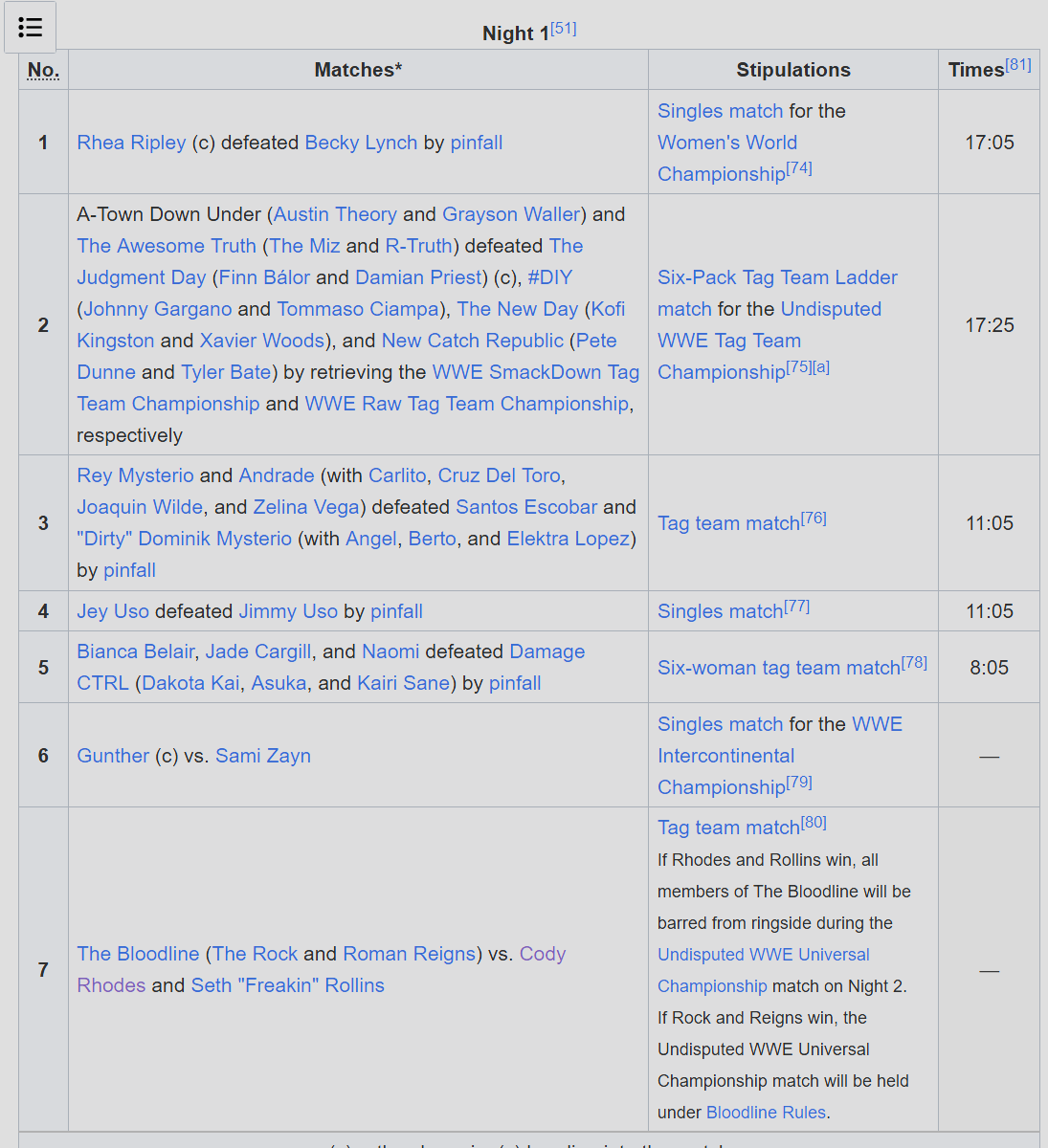
Task: Open the Zelina Vega link
Action: click(x=306, y=507)
